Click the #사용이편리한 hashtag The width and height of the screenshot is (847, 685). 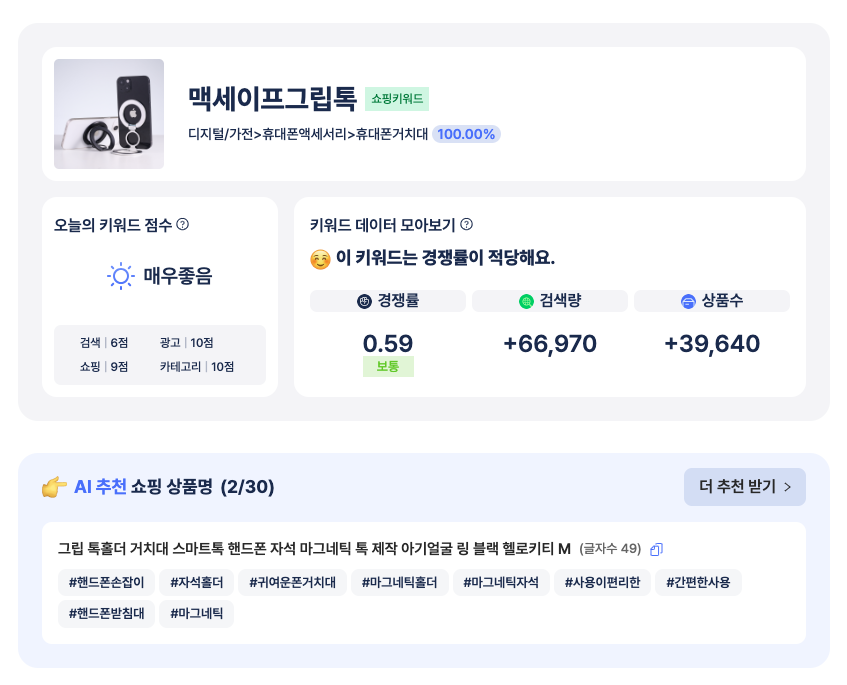point(602,582)
